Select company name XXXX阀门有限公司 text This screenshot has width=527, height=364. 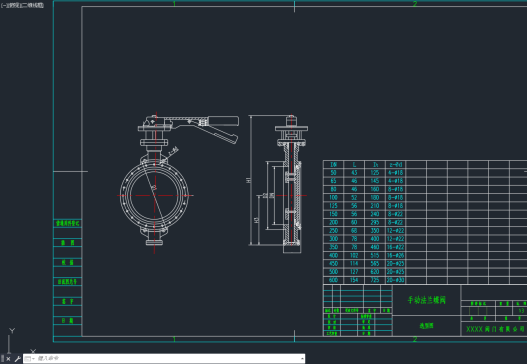click(x=496, y=329)
